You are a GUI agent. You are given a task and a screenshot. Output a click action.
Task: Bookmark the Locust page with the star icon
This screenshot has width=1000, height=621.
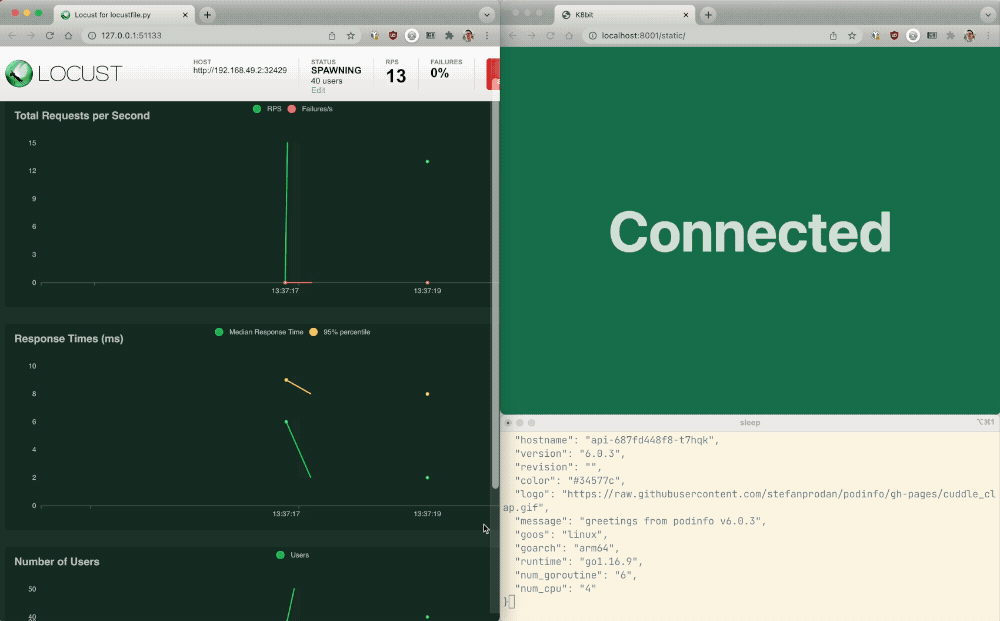coord(351,35)
